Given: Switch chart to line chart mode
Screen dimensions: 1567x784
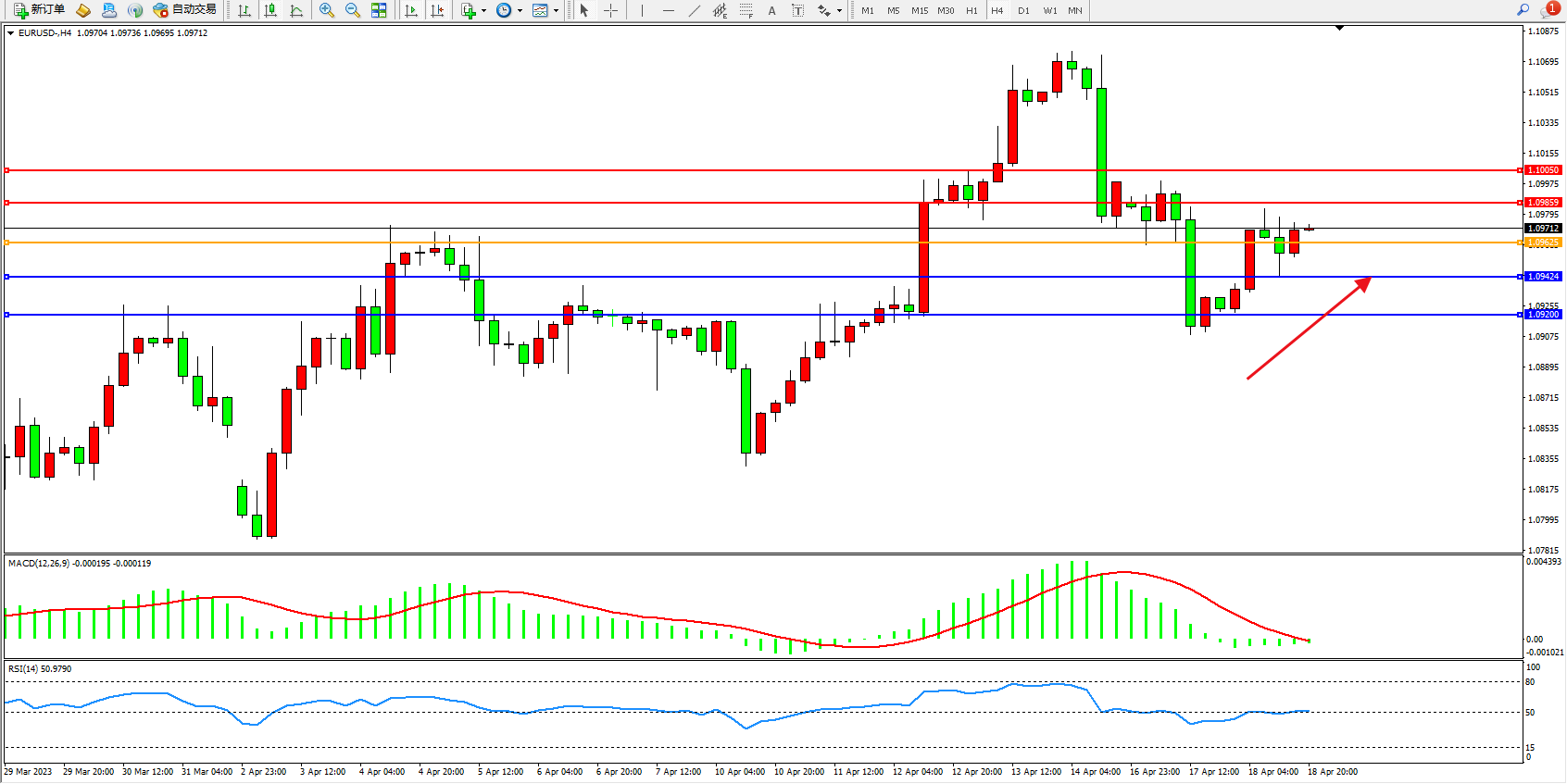Looking at the screenshot, I should tap(296, 10).
